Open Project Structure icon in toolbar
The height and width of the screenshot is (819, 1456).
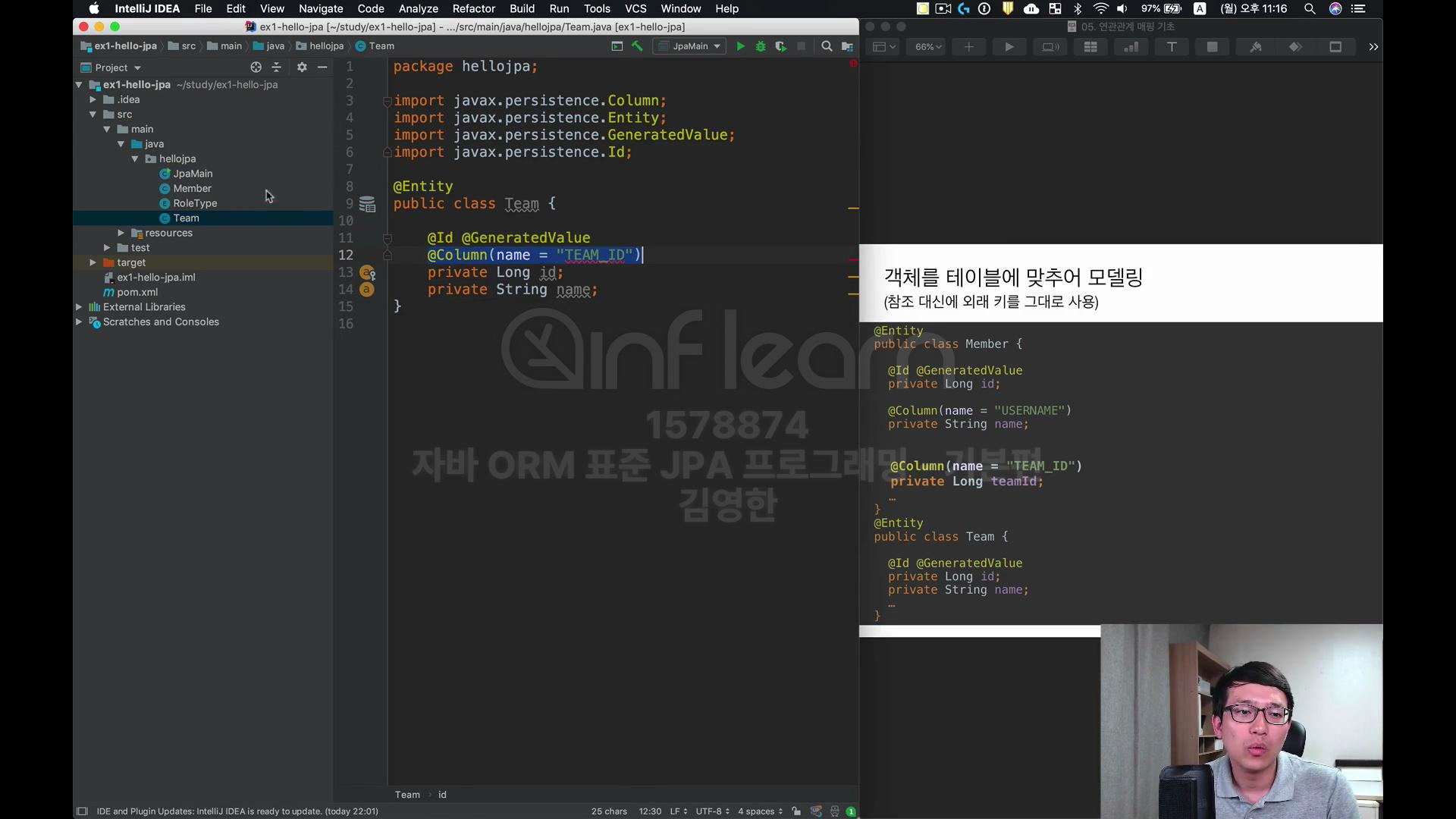(x=847, y=46)
